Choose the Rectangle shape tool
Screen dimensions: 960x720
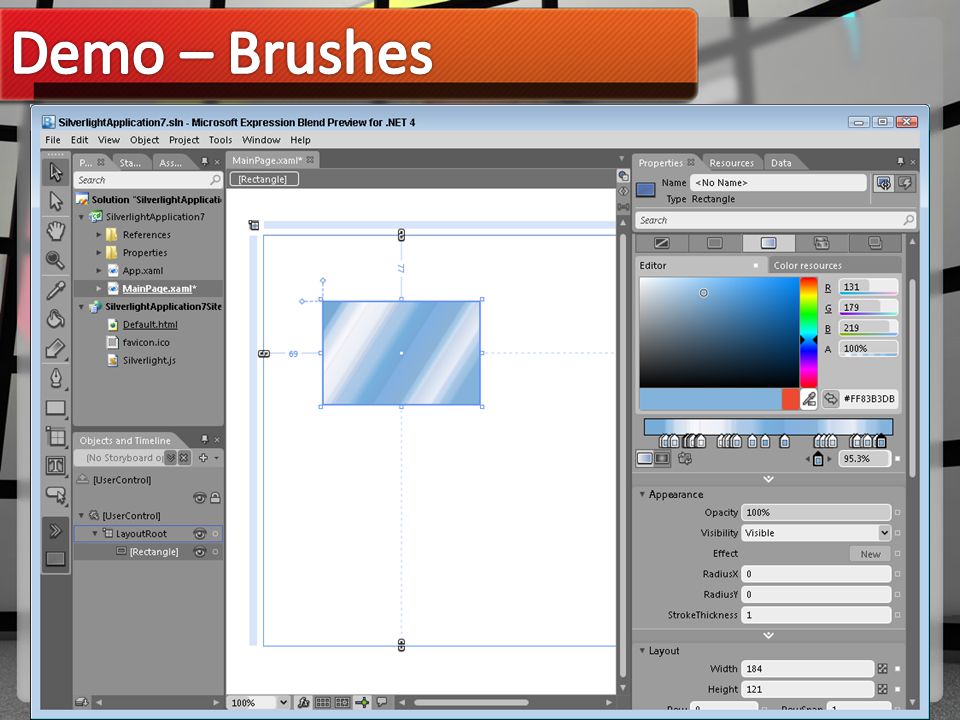click(56, 408)
